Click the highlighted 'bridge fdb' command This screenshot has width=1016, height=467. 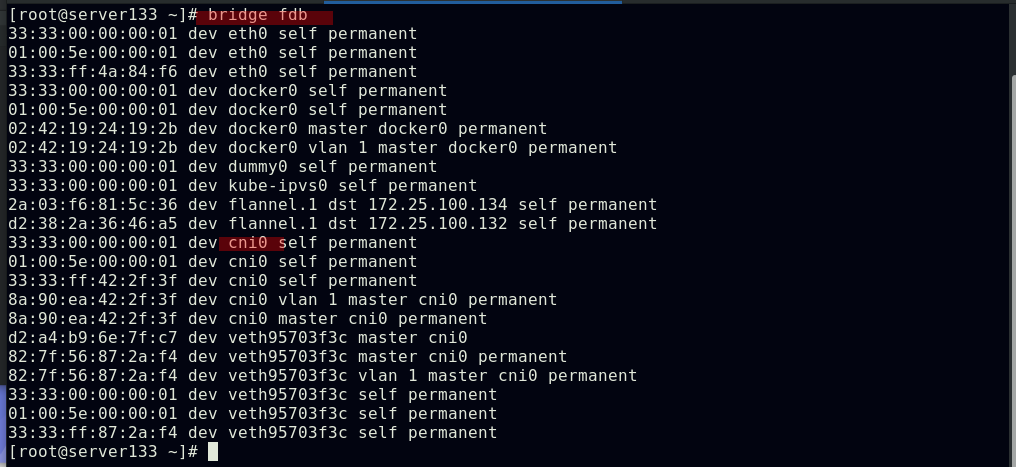tap(264, 15)
